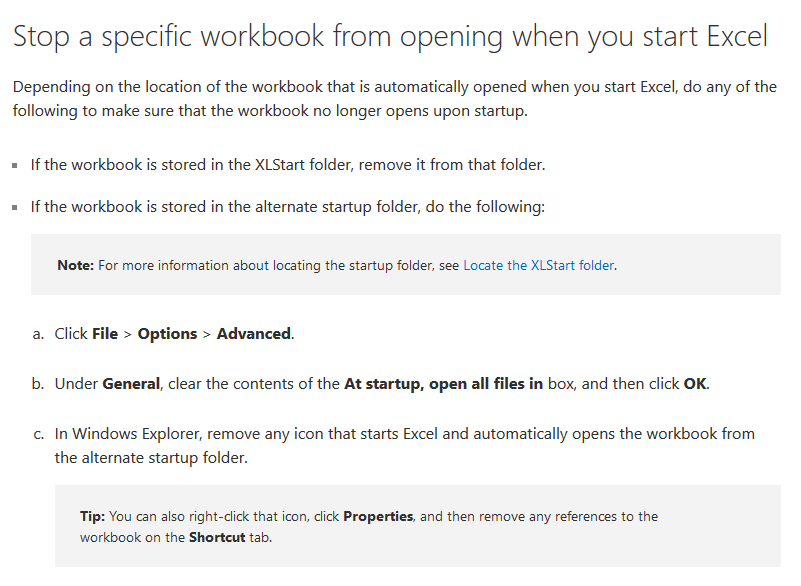Click the step b list marker
The image size is (801, 586).
(38, 384)
